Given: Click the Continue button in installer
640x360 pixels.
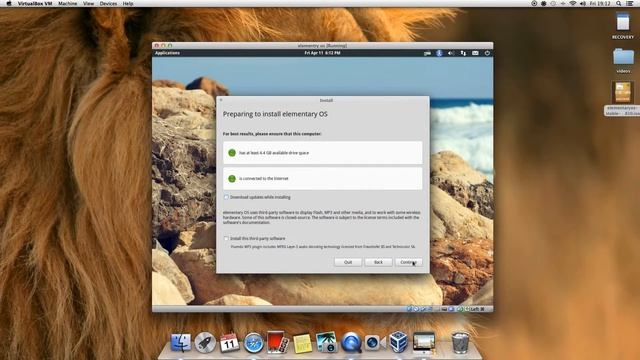Looking at the screenshot, I should 409,262.
